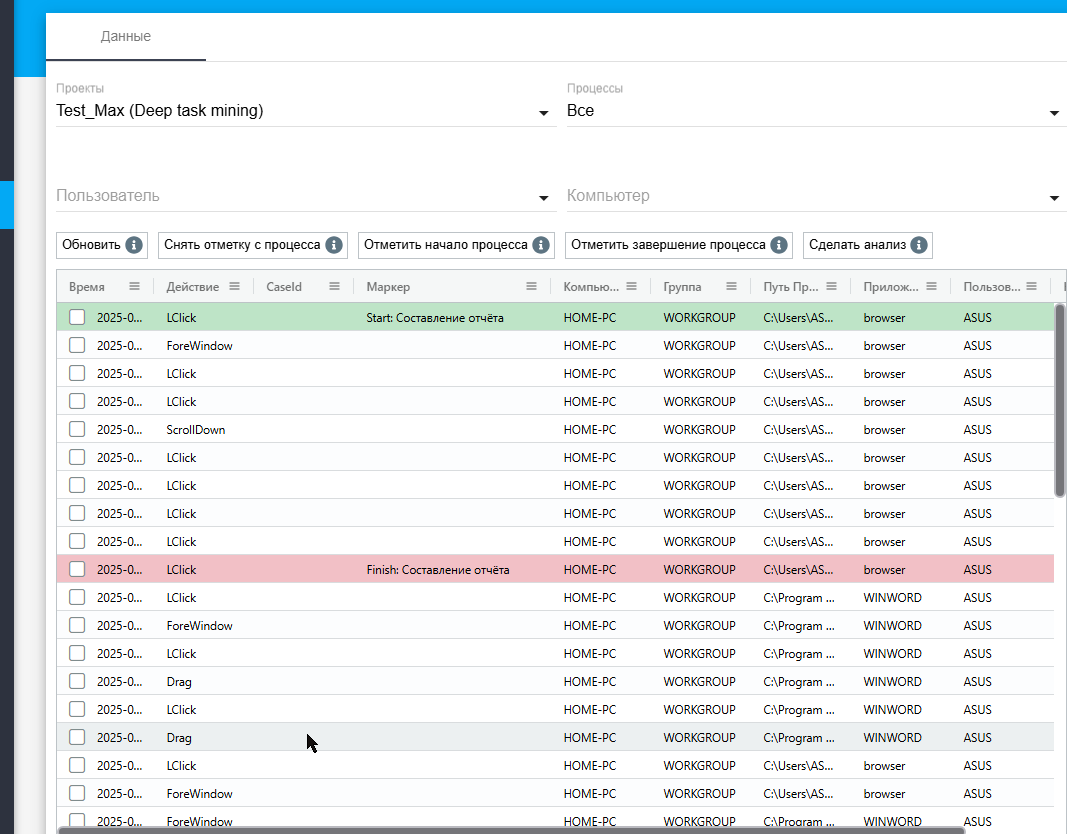This screenshot has height=834, width=1067.
Task: Tick the checkbox of ScrollDown row
Action: click(77, 429)
